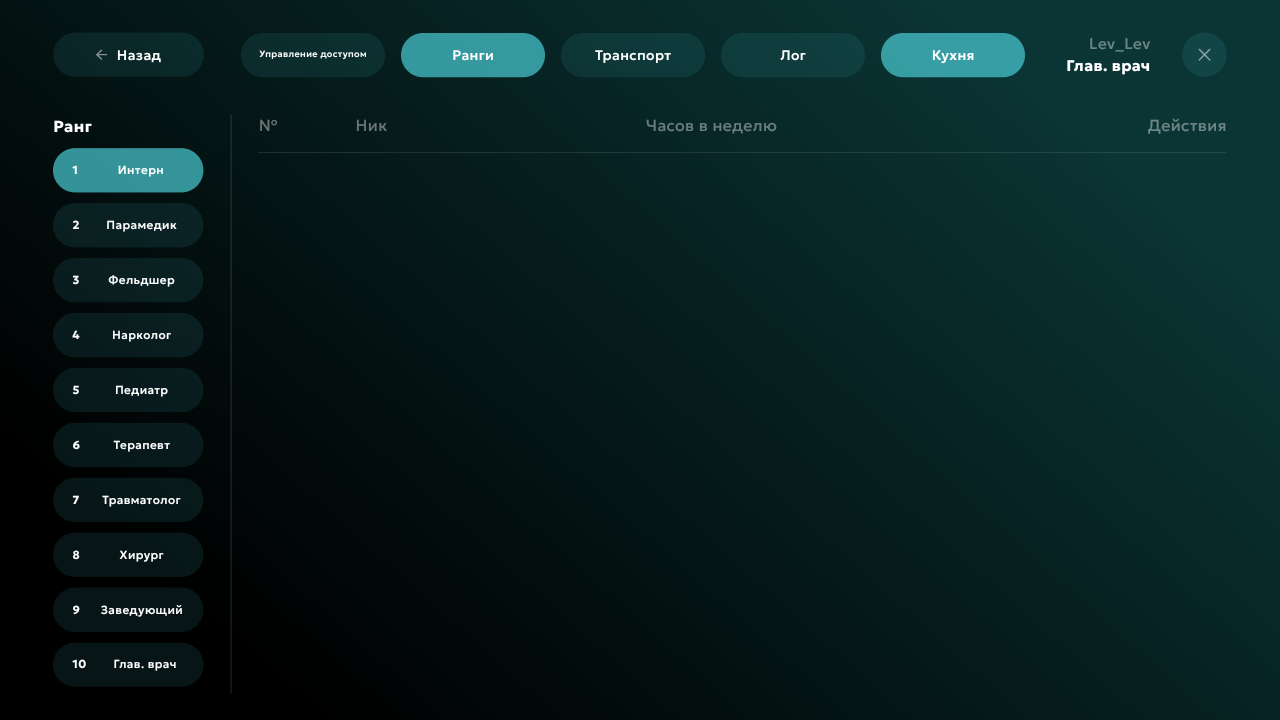The image size is (1280, 720).
Task: Choose the Нарколог rank
Action: 128,335
